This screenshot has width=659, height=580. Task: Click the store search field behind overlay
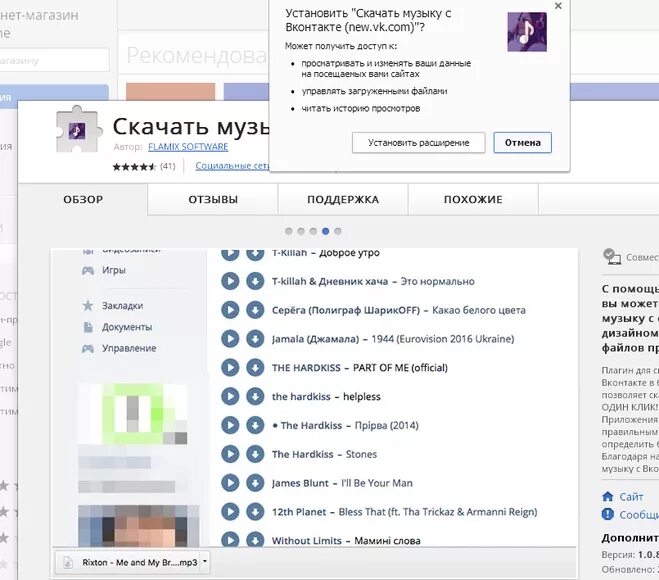54,60
